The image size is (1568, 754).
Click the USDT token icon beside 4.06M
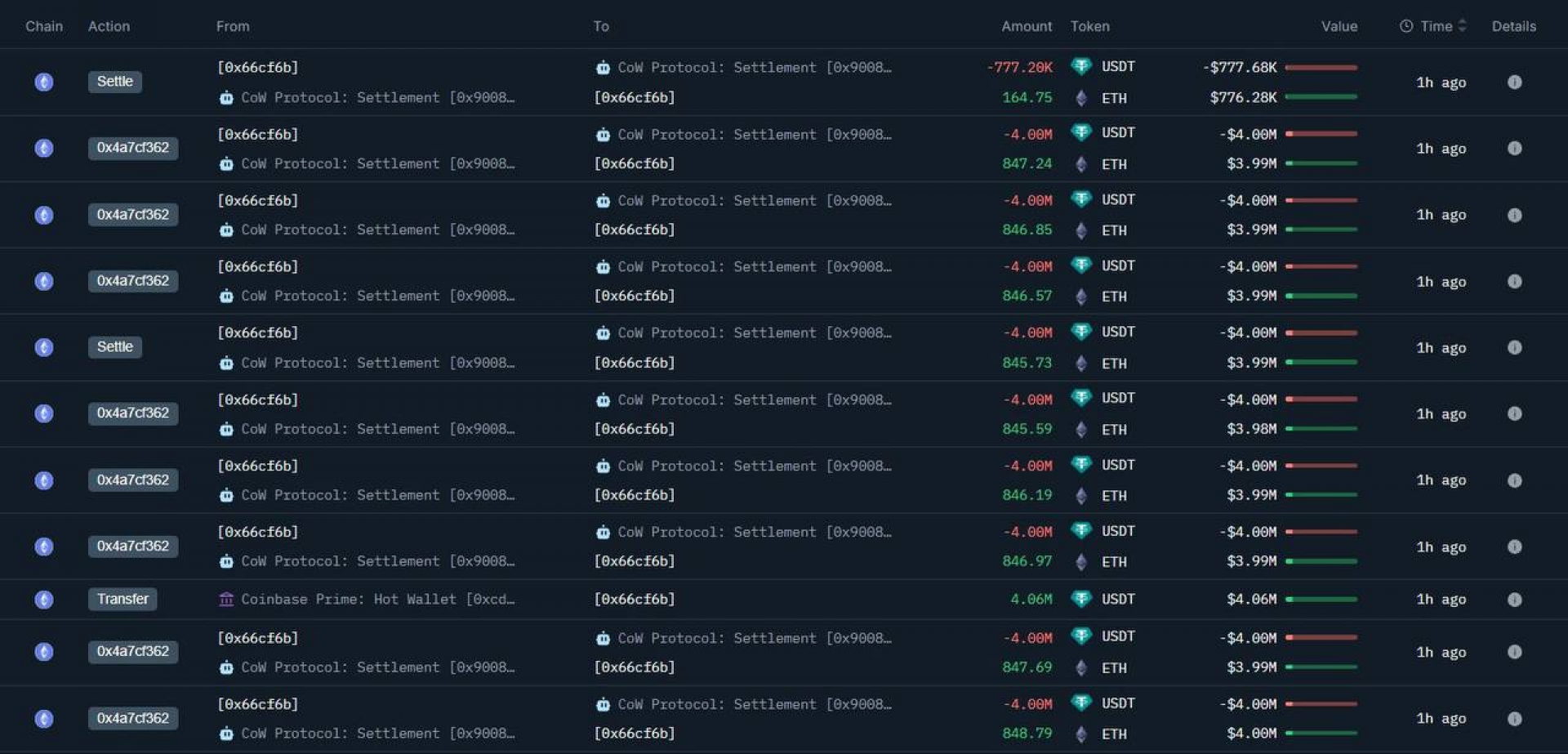click(x=1081, y=599)
